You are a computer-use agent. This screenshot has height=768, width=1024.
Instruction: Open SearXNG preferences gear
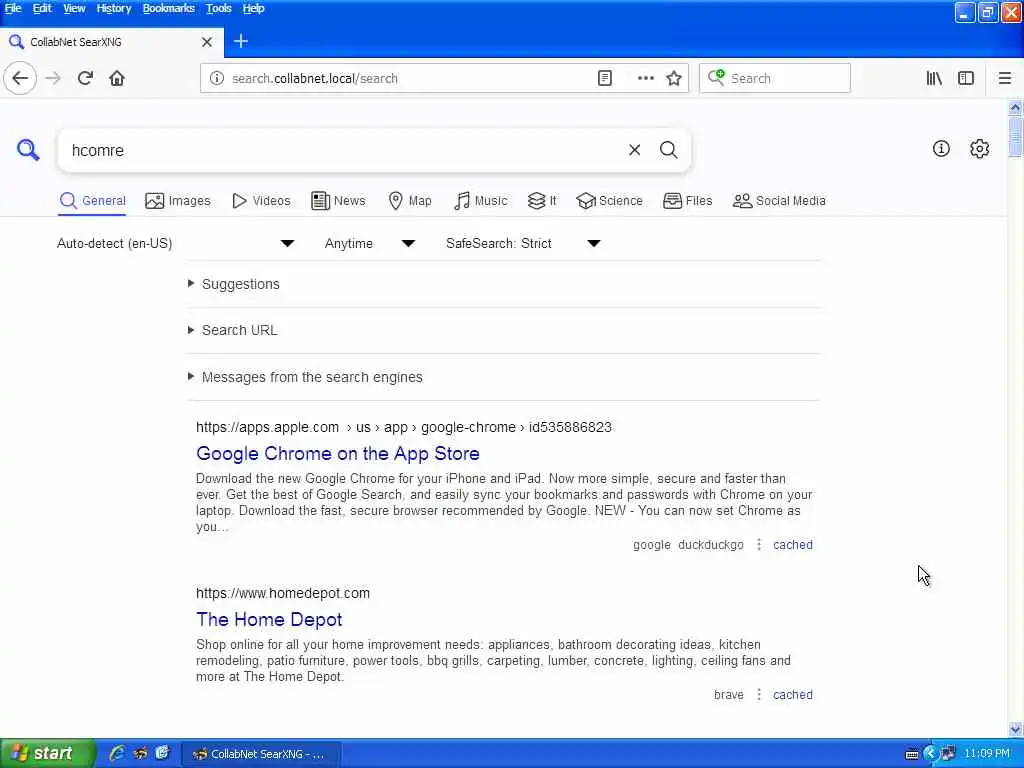point(980,149)
